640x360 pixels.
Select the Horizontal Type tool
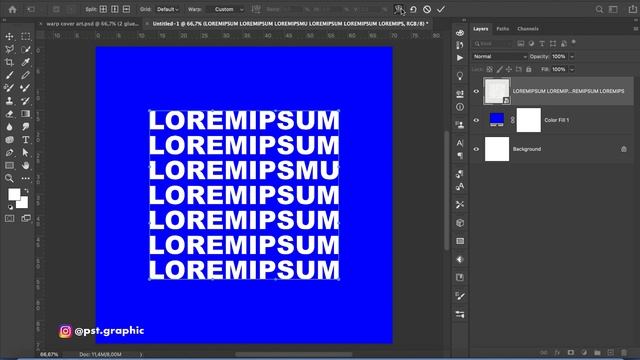[x=25, y=140]
